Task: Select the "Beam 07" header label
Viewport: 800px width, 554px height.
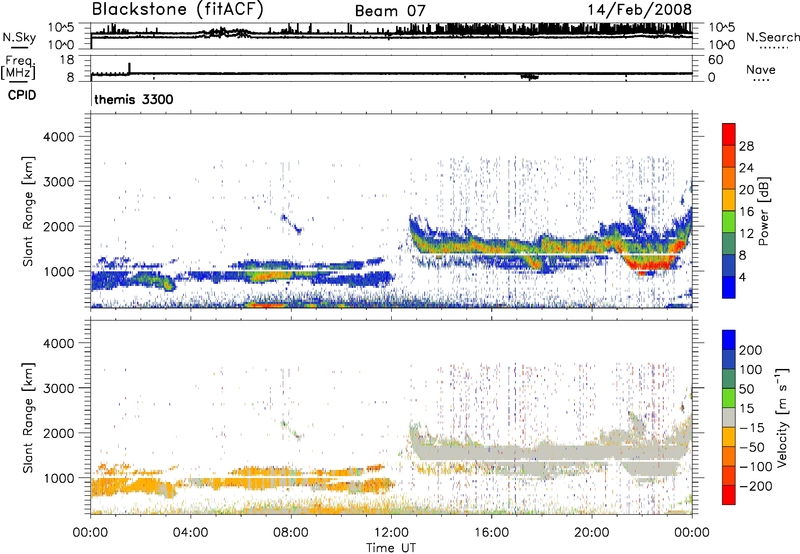Action: point(390,11)
